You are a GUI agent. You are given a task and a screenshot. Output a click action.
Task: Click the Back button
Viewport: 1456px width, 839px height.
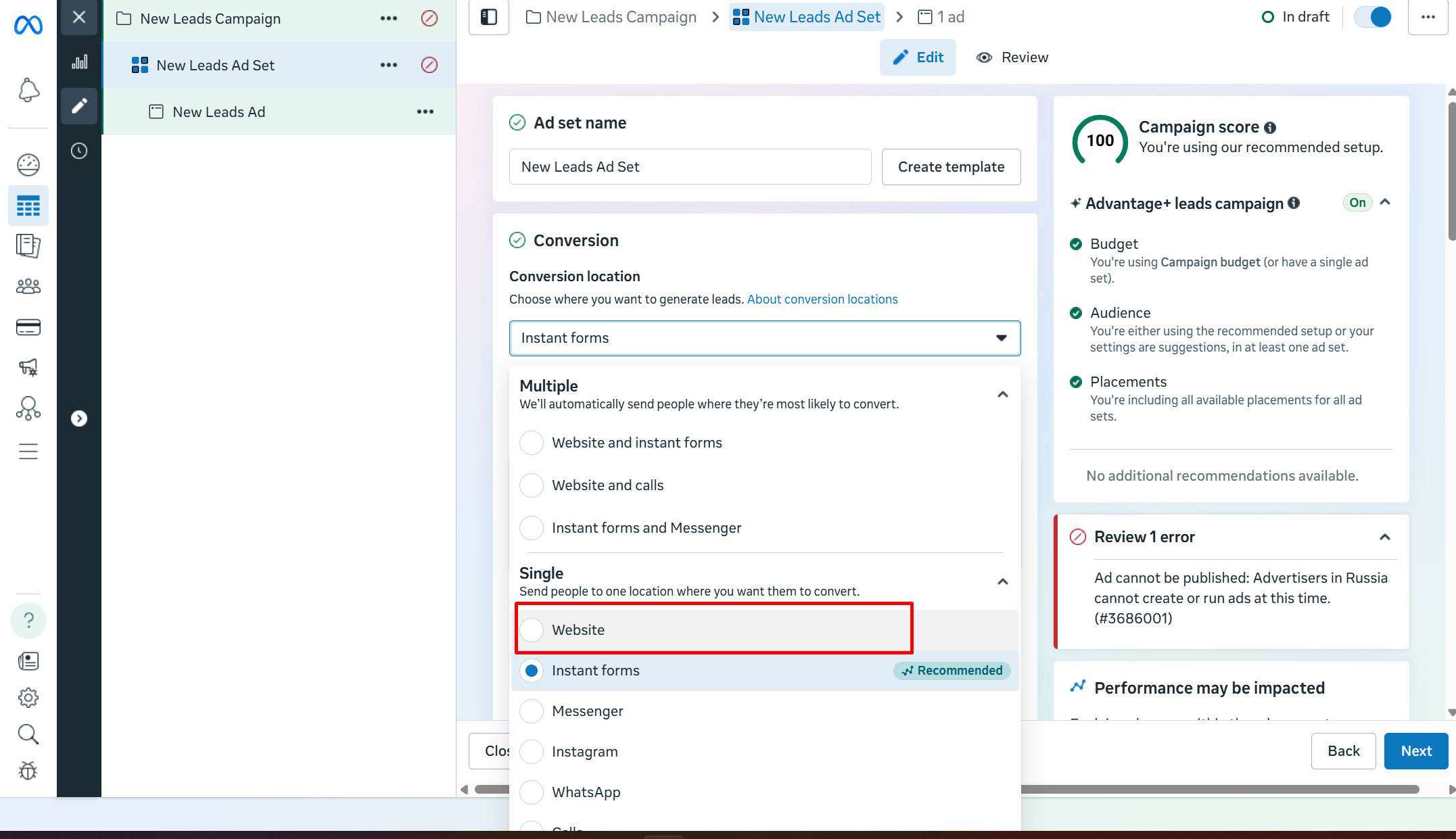(x=1343, y=751)
